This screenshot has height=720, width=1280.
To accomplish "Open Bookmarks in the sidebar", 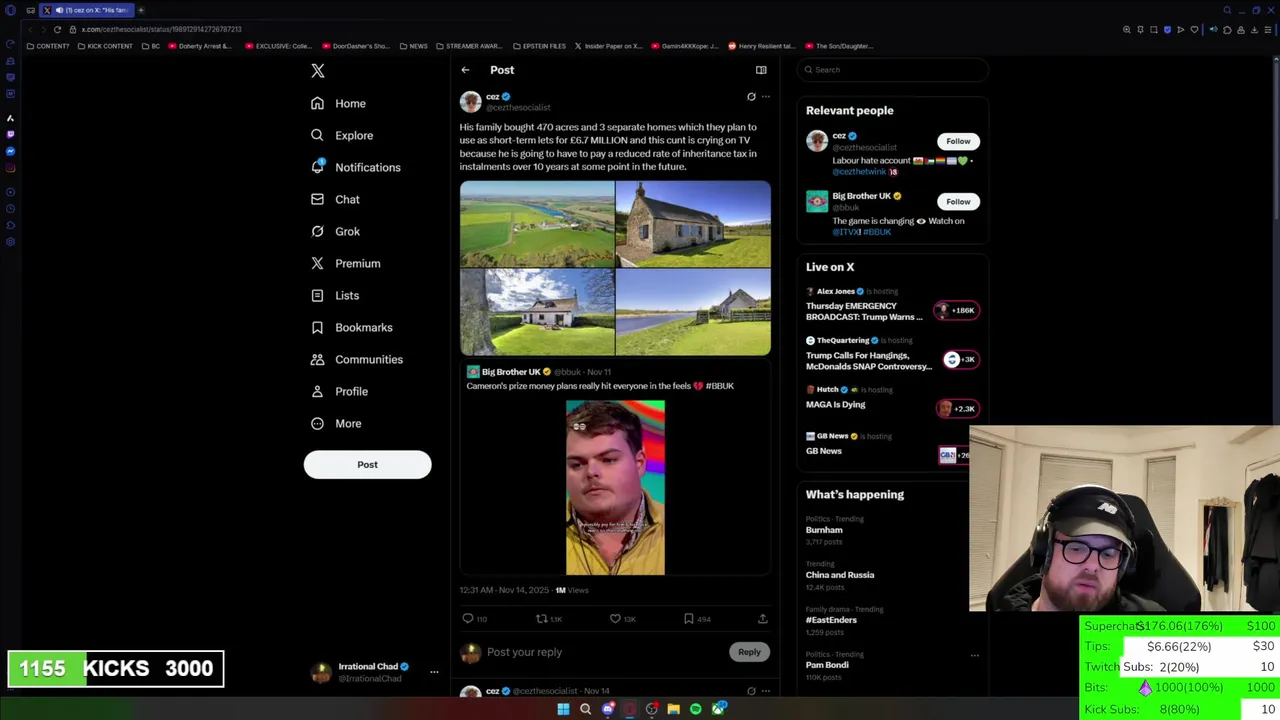I will 351,327.
